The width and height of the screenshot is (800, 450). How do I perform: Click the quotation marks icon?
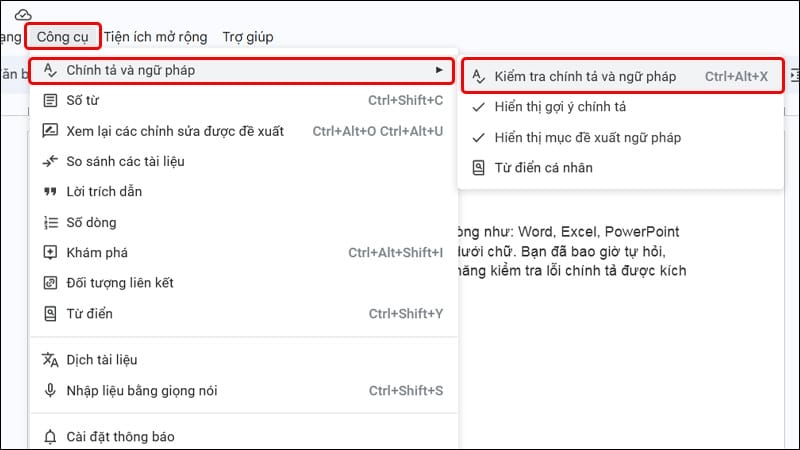click(x=50, y=192)
